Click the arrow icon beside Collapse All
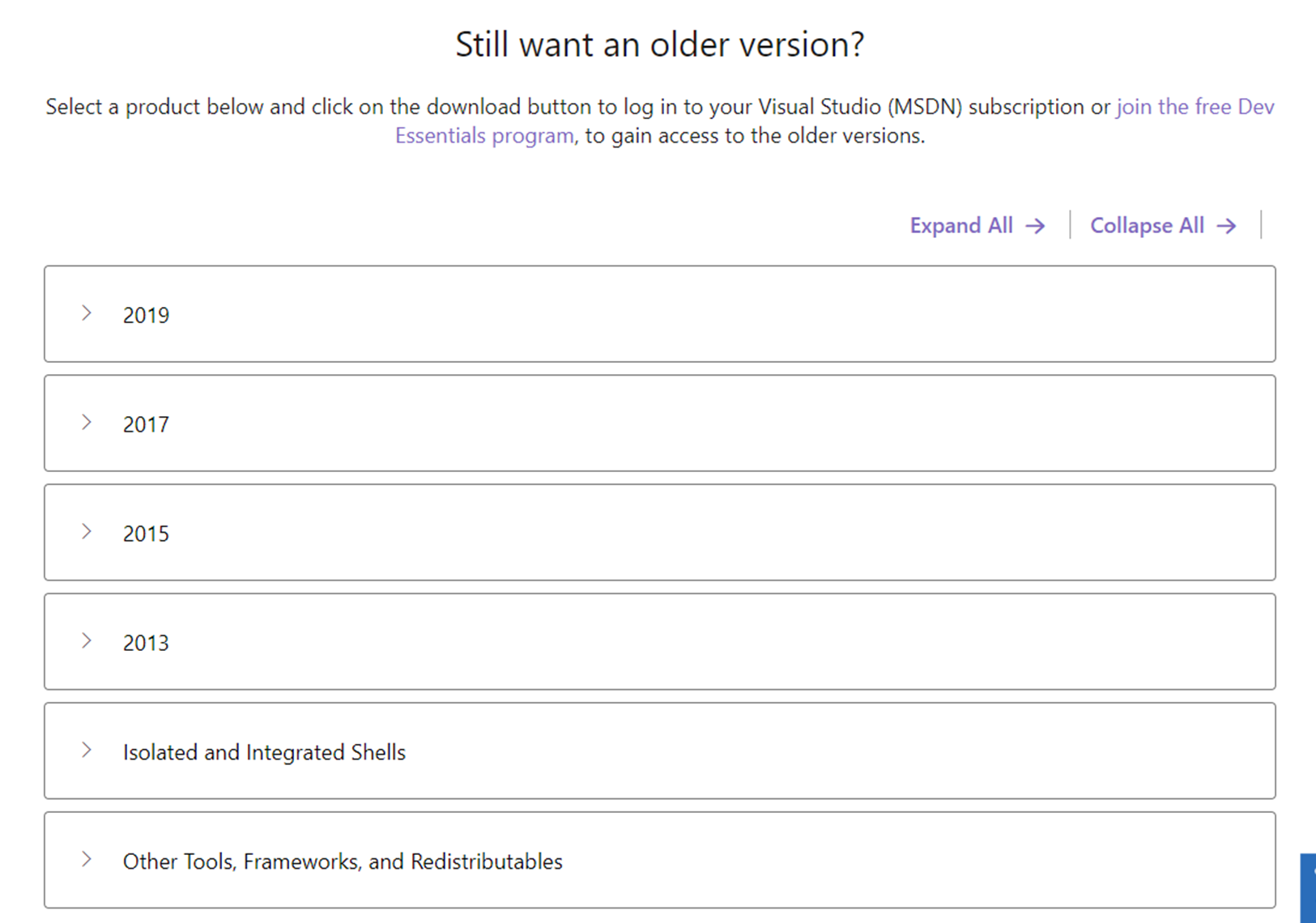 (x=1227, y=226)
